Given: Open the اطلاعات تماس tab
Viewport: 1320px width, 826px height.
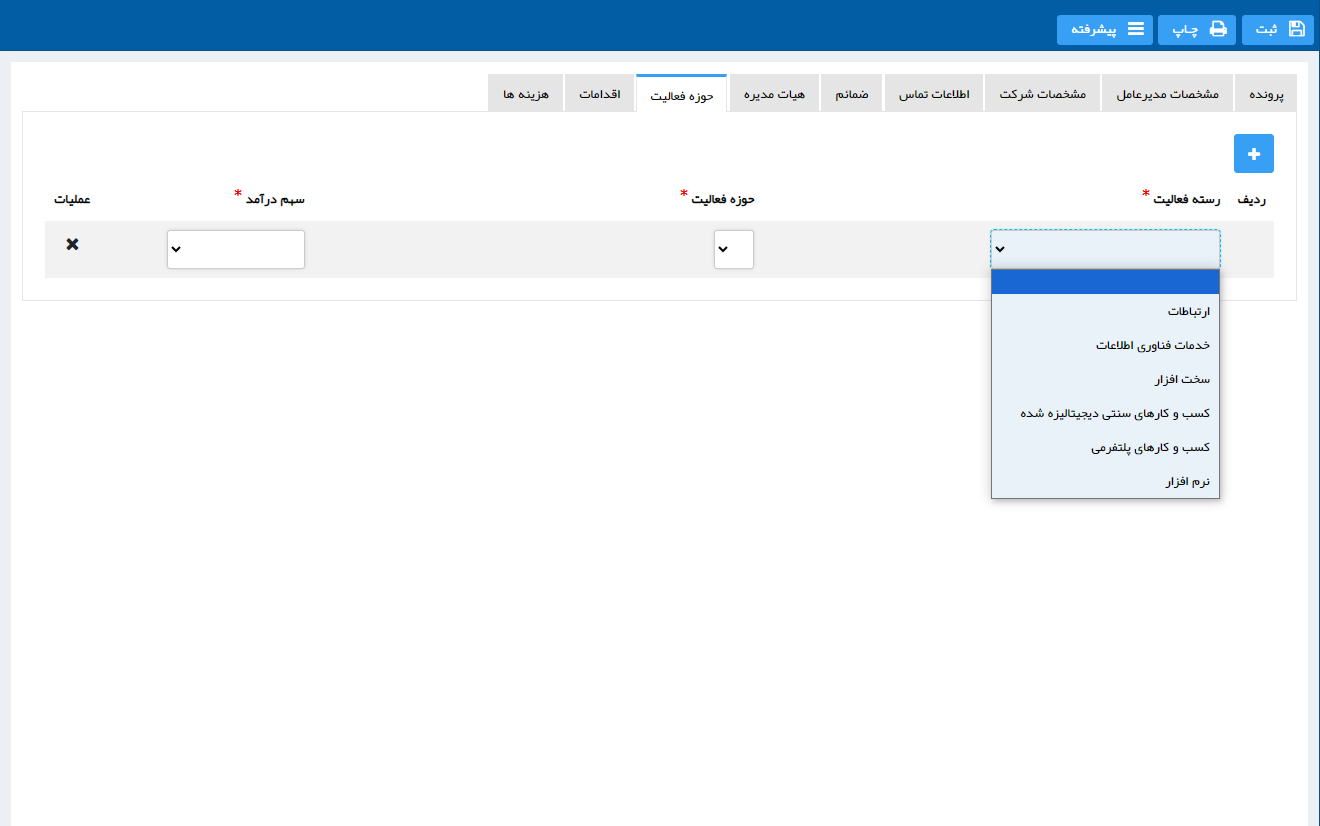Looking at the screenshot, I should (934, 93).
